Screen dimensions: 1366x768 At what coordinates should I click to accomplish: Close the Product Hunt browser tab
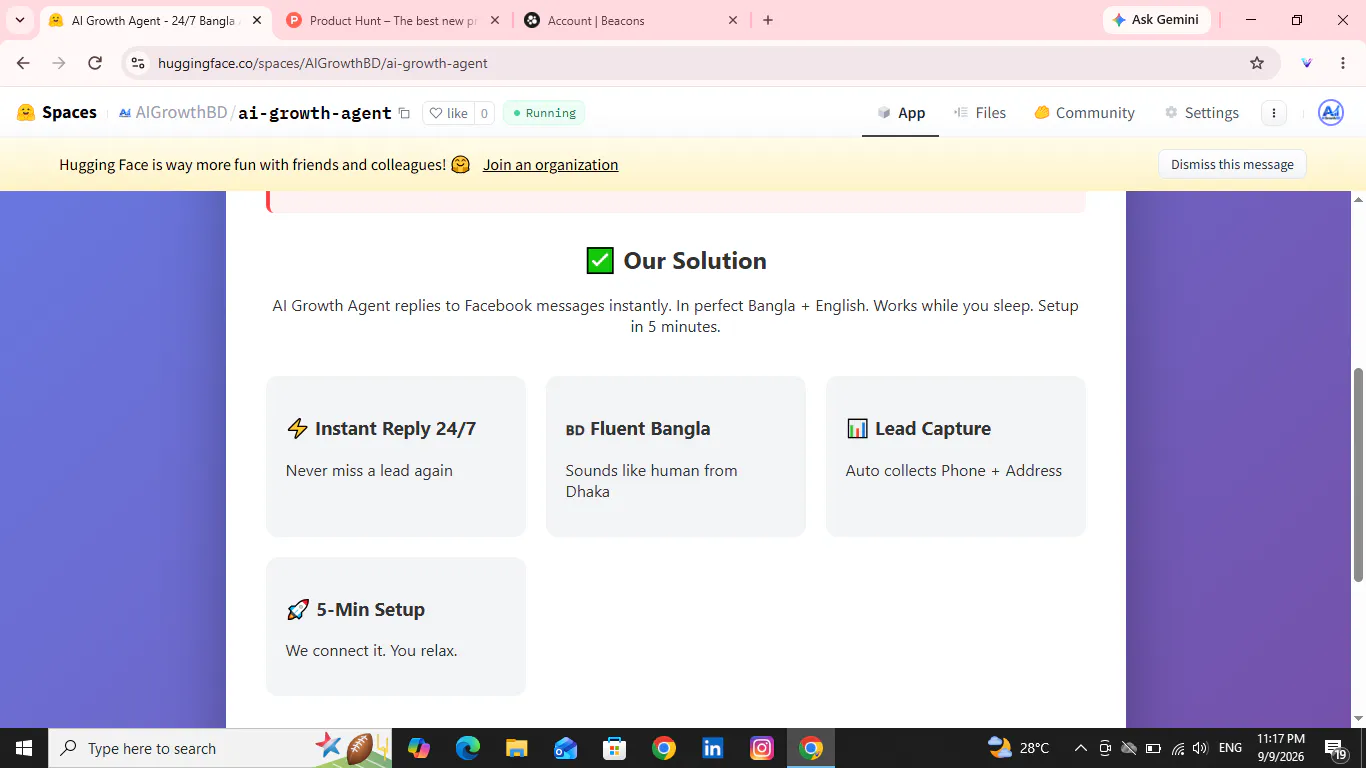pos(494,20)
